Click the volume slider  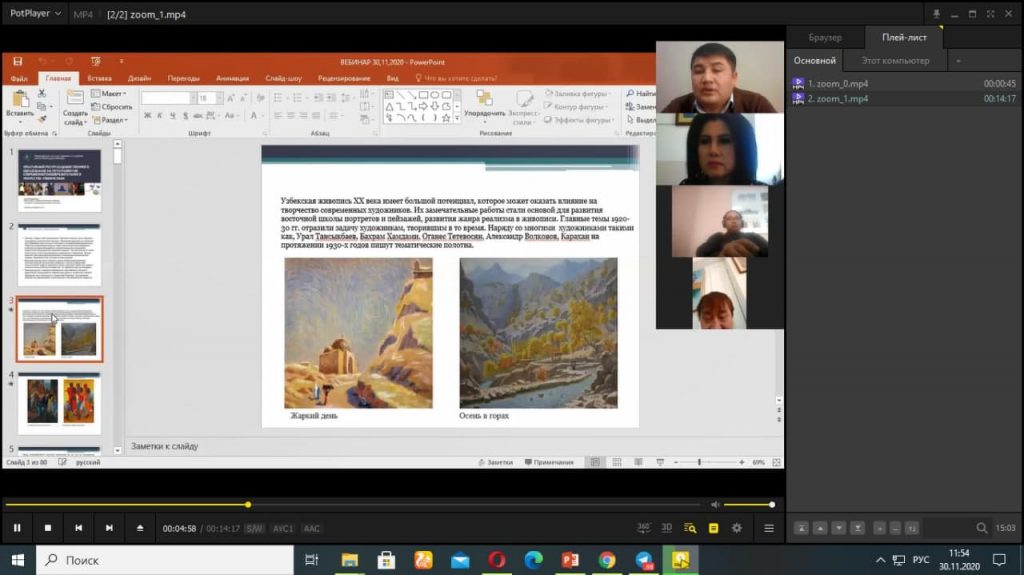click(x=748, y=504)
